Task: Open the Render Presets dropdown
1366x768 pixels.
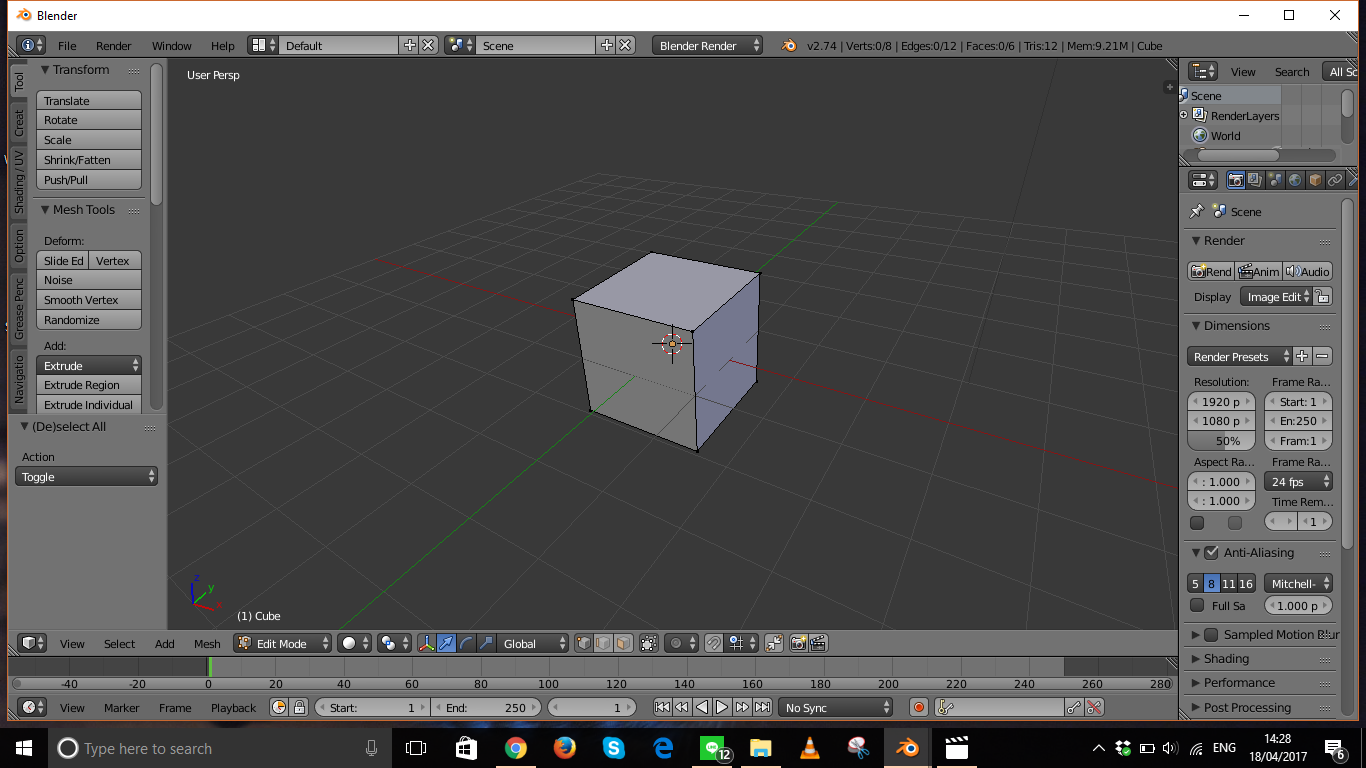Action: [x=1240, y=356]
